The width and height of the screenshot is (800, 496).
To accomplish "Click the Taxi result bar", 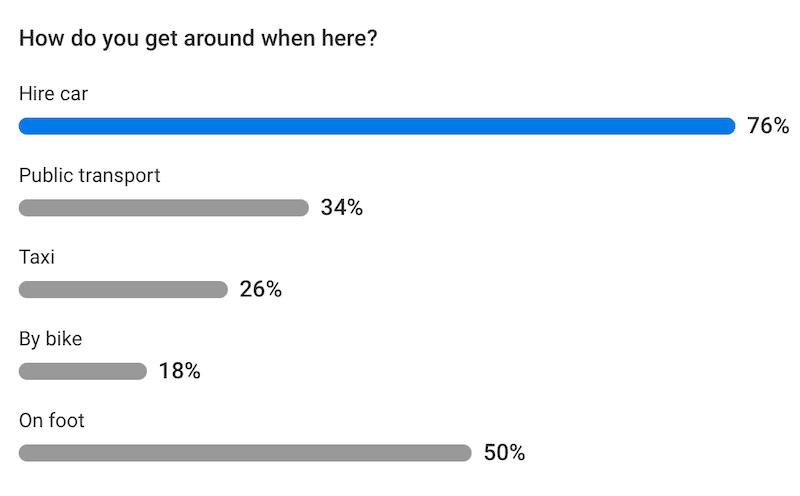I will [x=123, y=290].
